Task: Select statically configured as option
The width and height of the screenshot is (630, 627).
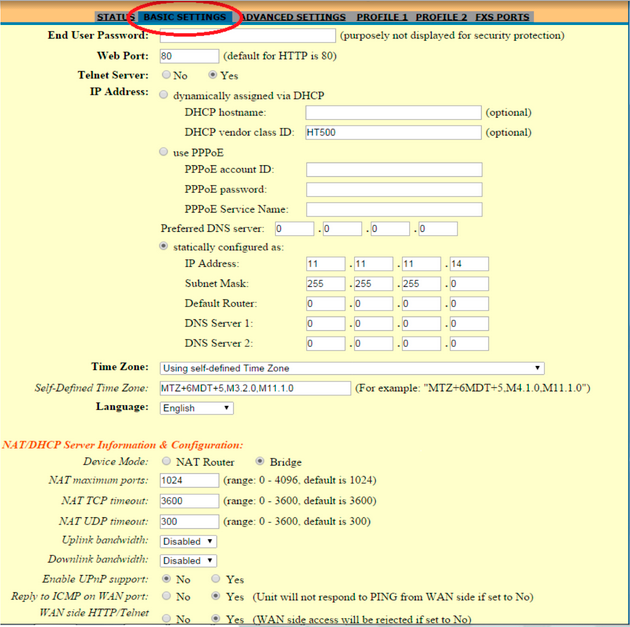Action: tap(163, 246)
